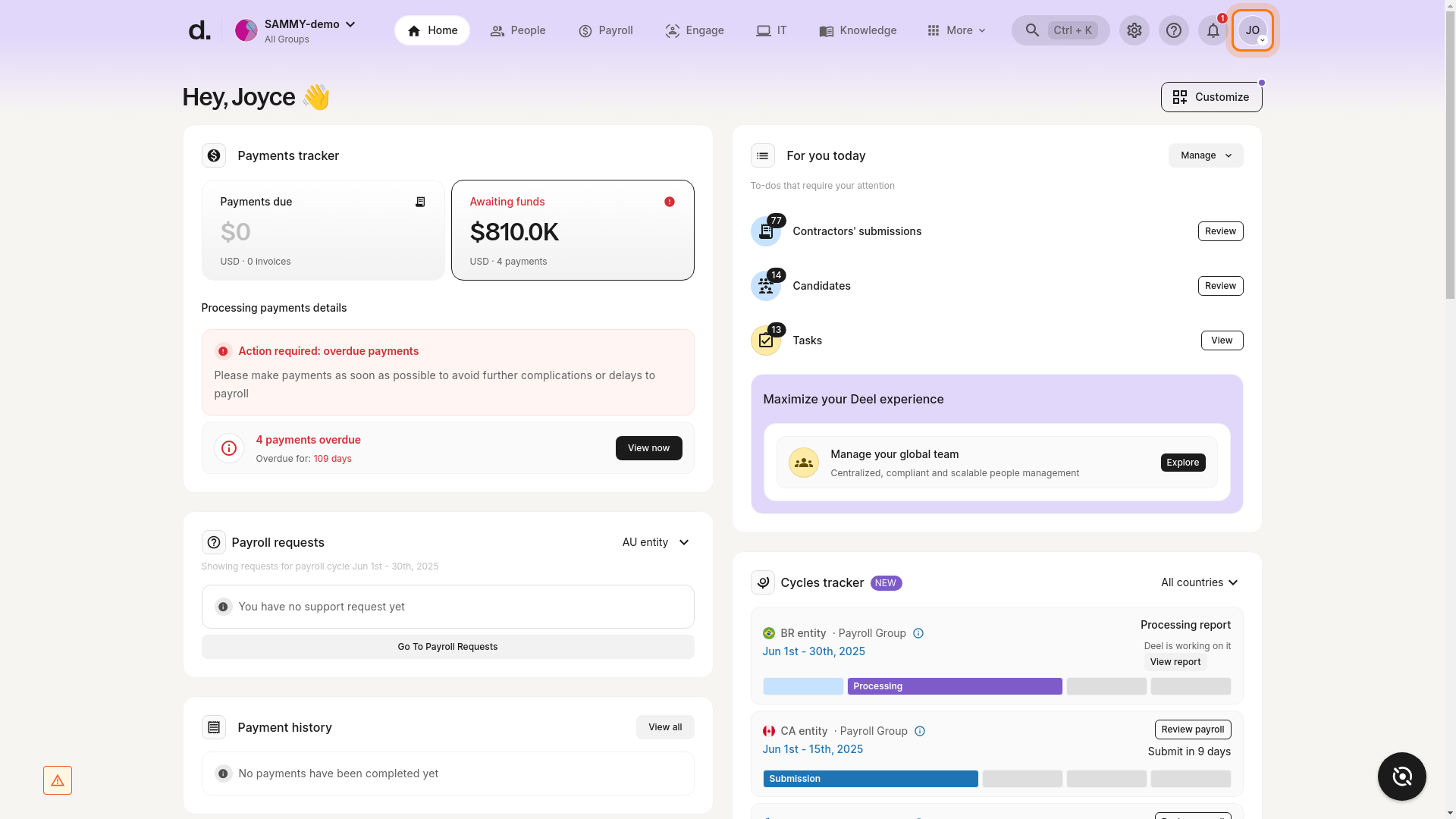Click the Ctrl + K search field
The width and height of the screenshot is (1456, 819).
tap(1060, 30)
